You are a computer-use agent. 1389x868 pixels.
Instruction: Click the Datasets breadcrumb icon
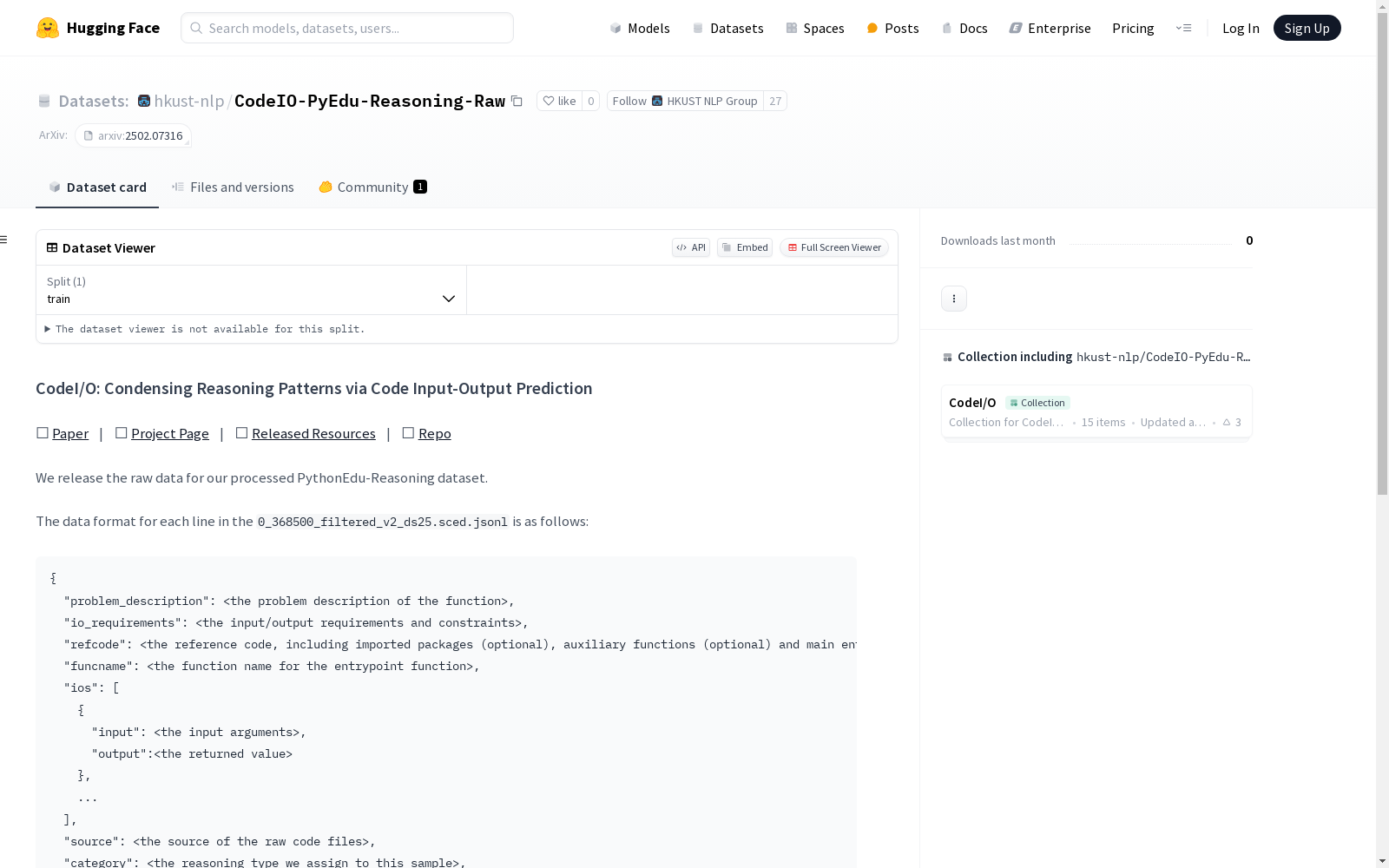(44, 101)
